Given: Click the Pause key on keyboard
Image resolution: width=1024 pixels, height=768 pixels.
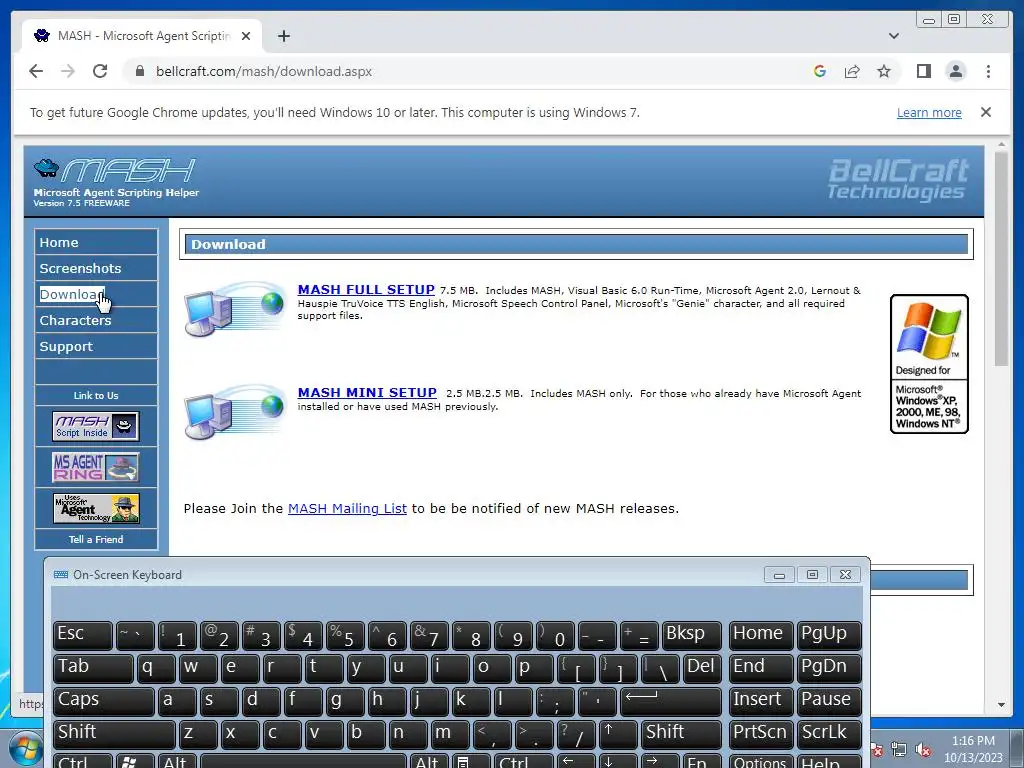Looking at the screenshot, I should coord(829,701).
